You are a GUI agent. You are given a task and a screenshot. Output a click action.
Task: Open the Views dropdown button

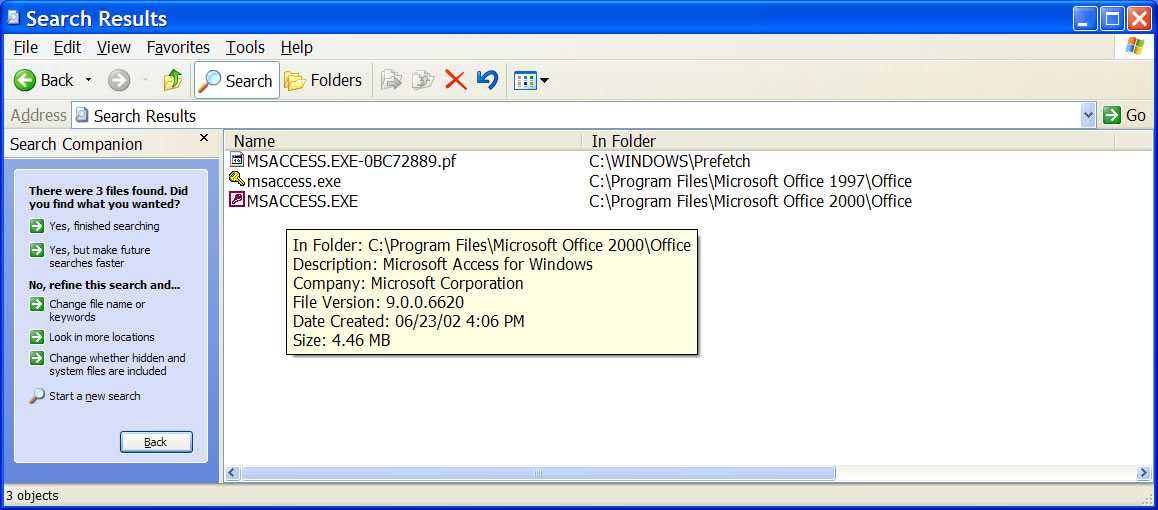(532, 80)
